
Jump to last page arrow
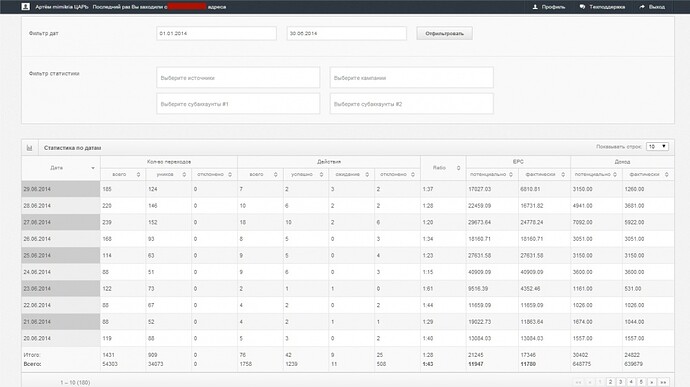point(663,382)
